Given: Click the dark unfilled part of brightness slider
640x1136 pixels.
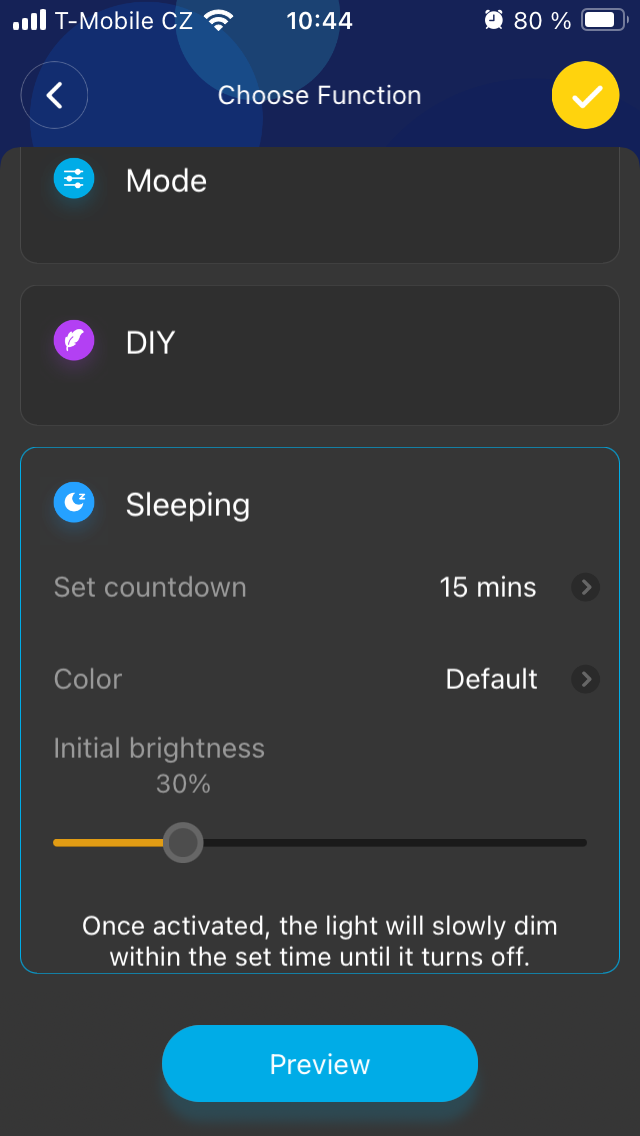Looking at the screenshot, I should 400,843.
